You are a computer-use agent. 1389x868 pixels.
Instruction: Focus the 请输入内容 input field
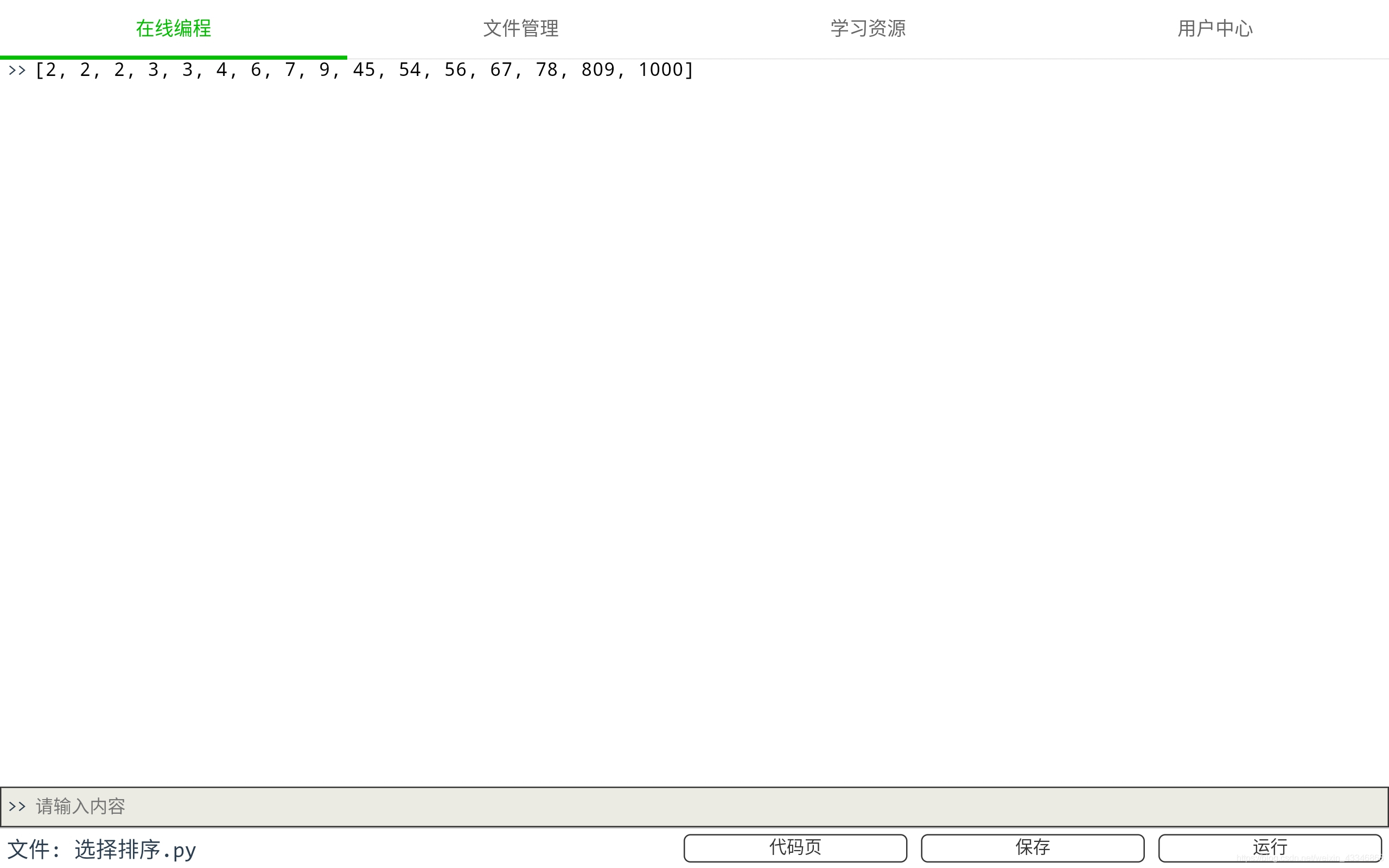689,807
